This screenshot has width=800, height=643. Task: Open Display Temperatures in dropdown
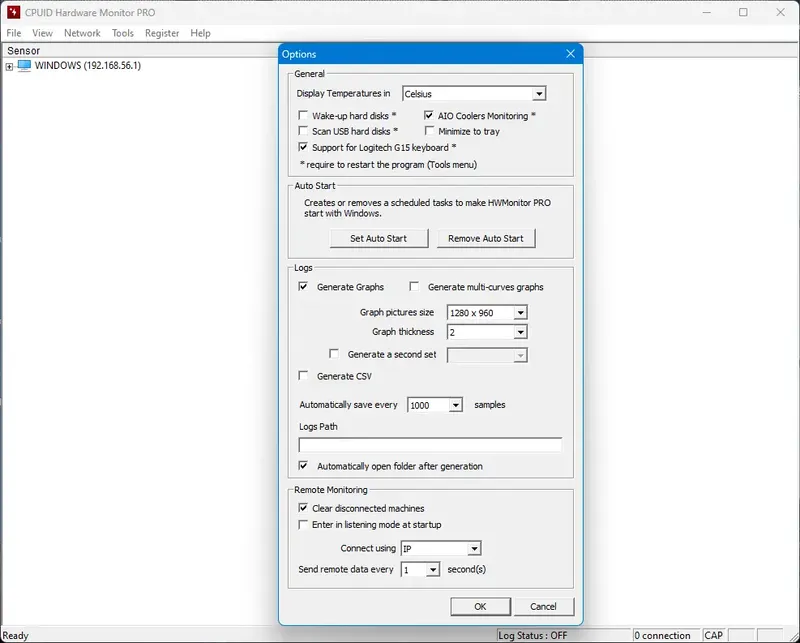pos(474,94)
